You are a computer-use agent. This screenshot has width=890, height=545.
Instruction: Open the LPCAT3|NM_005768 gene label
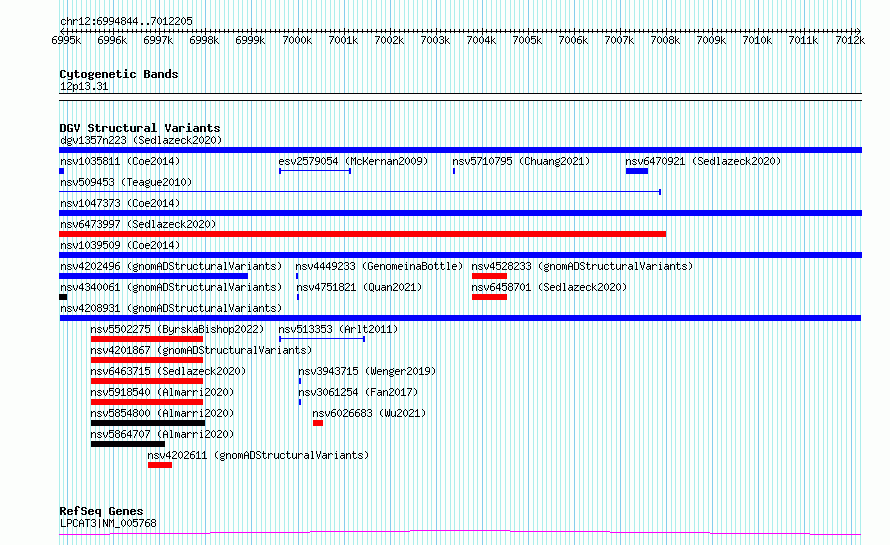108,523
